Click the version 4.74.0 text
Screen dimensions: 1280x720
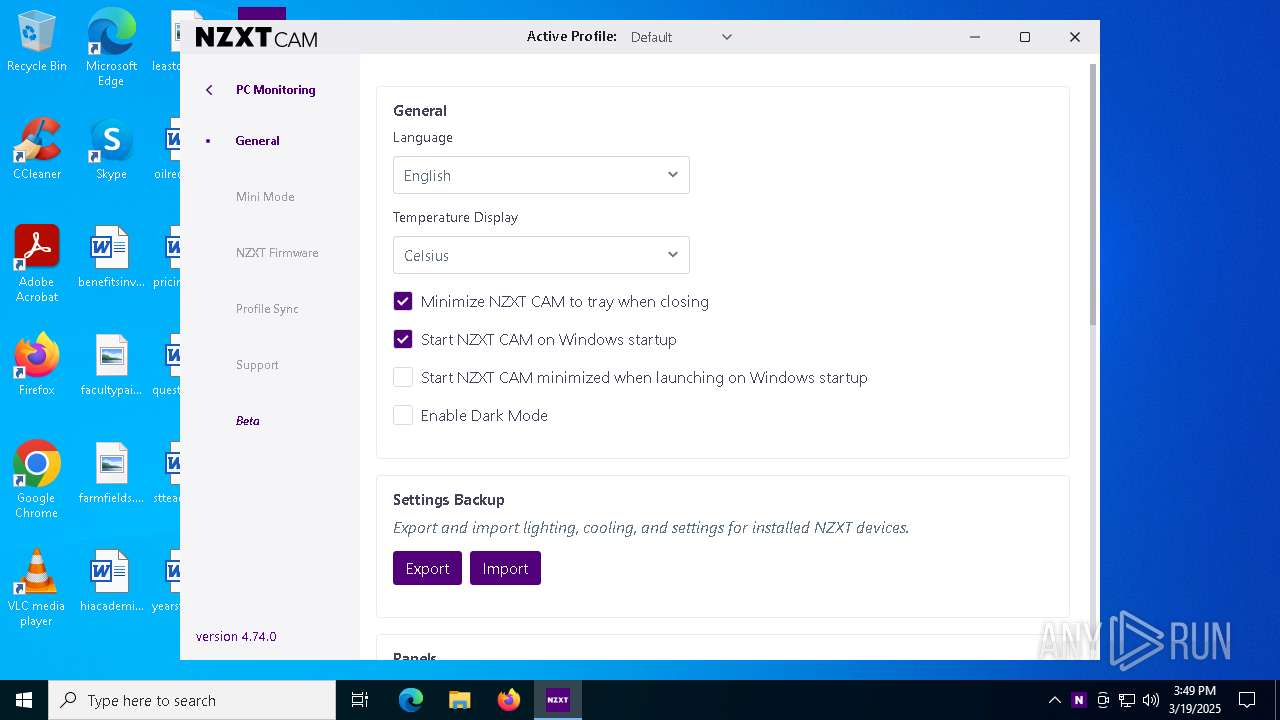[236, 636]
